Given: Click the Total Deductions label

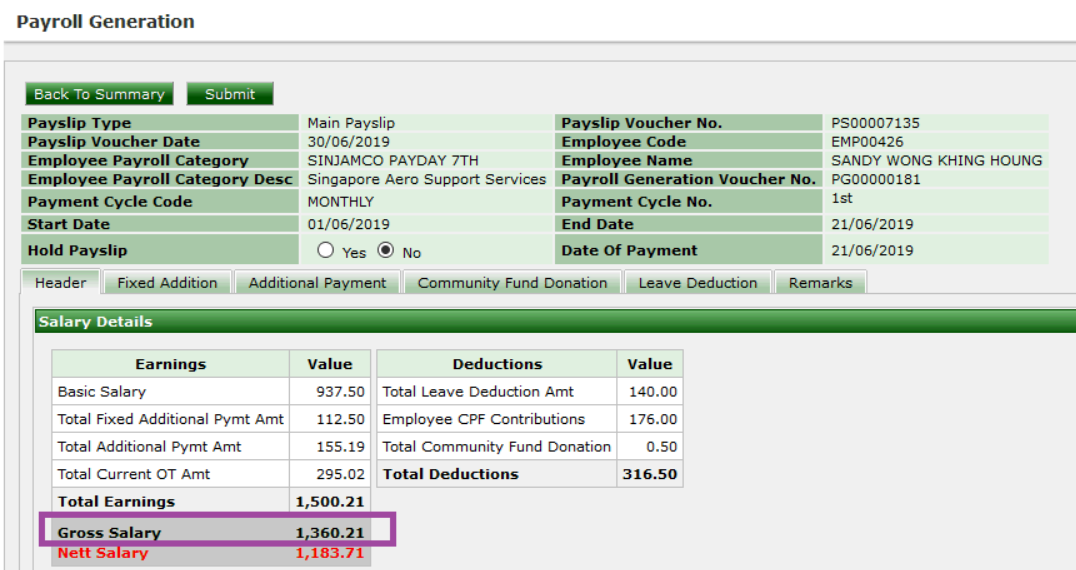Looking at the screenshot, I should pos(450,474).
